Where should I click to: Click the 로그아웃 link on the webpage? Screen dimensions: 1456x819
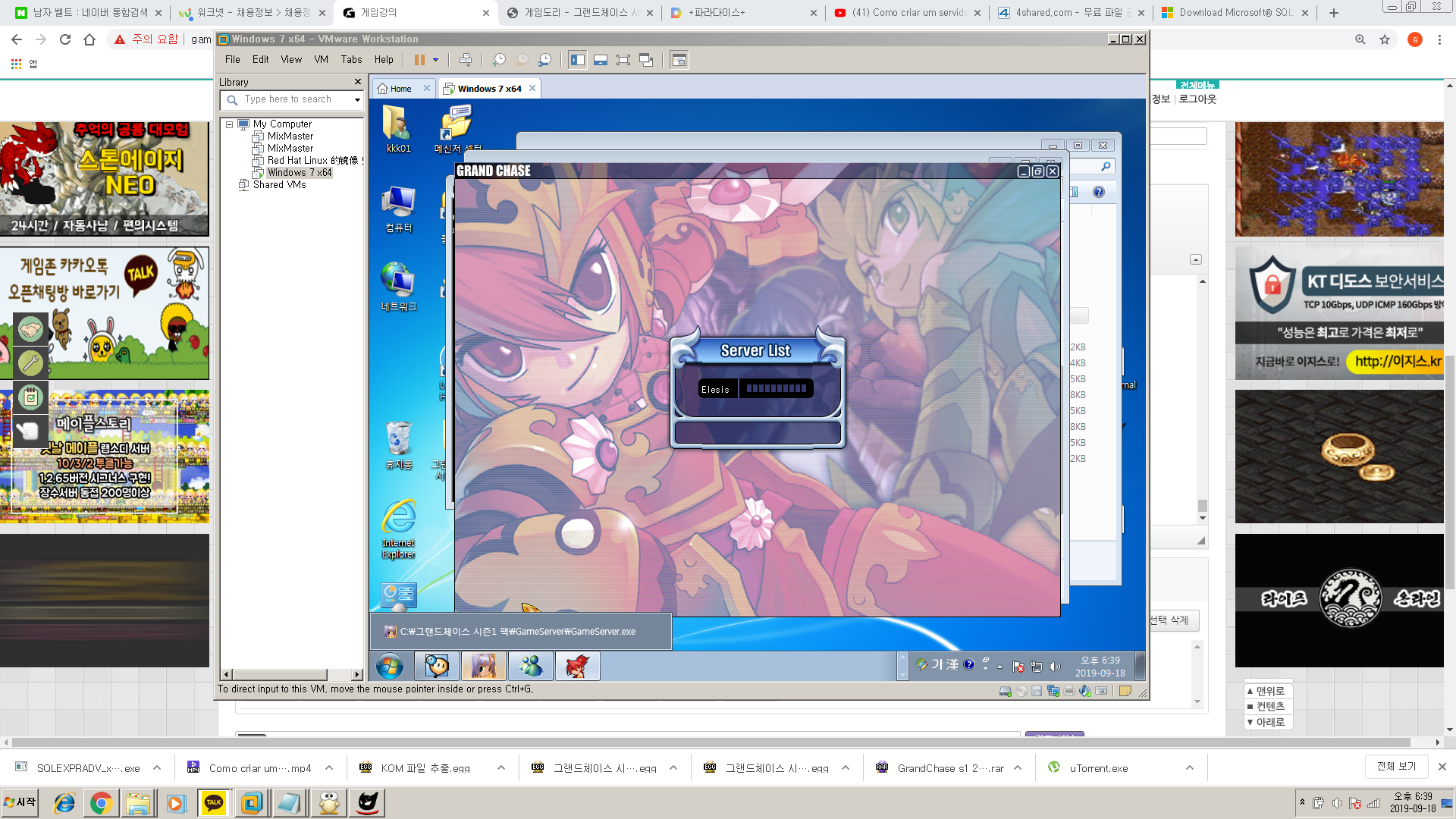coord(1197,99)
